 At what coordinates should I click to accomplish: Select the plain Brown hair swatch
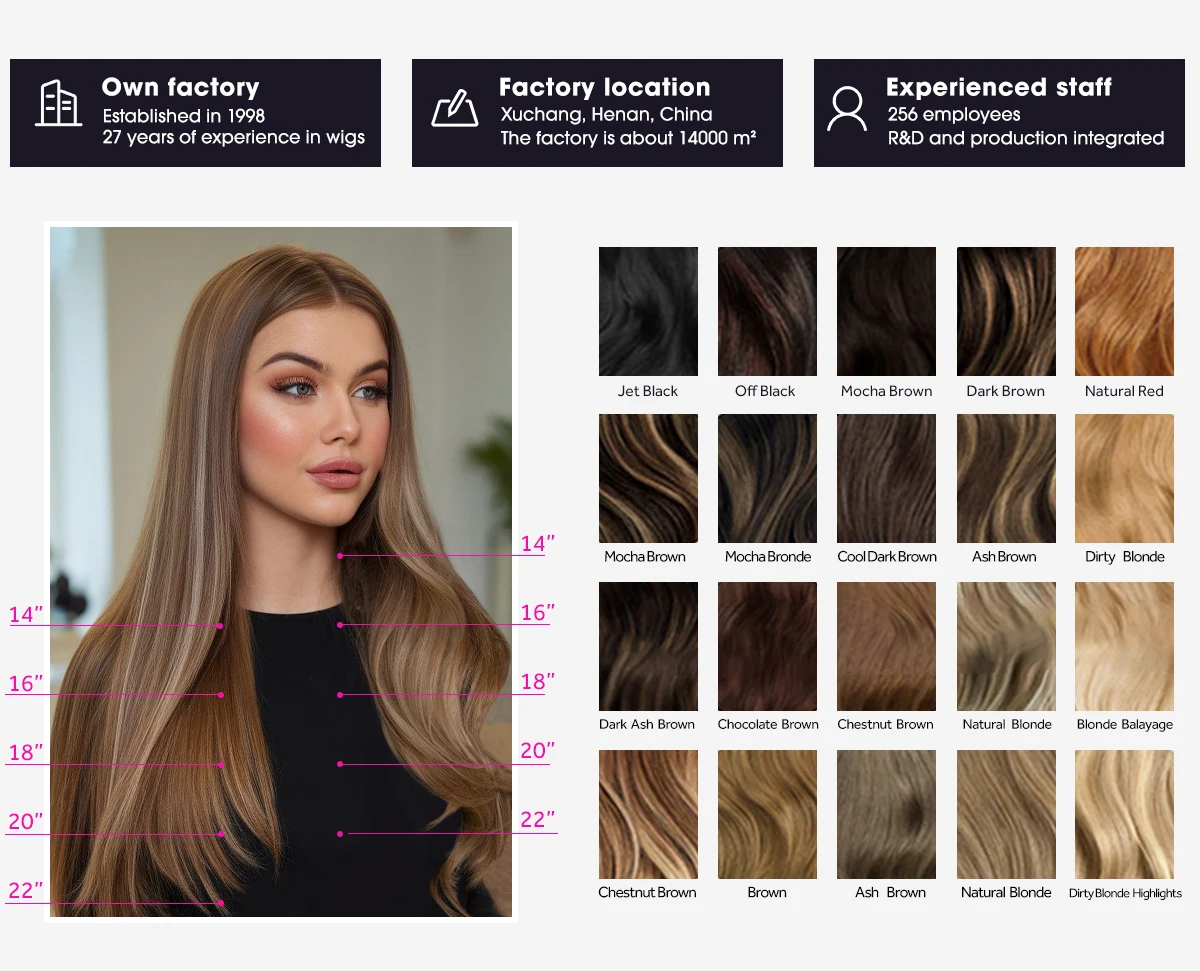[767, 815]
